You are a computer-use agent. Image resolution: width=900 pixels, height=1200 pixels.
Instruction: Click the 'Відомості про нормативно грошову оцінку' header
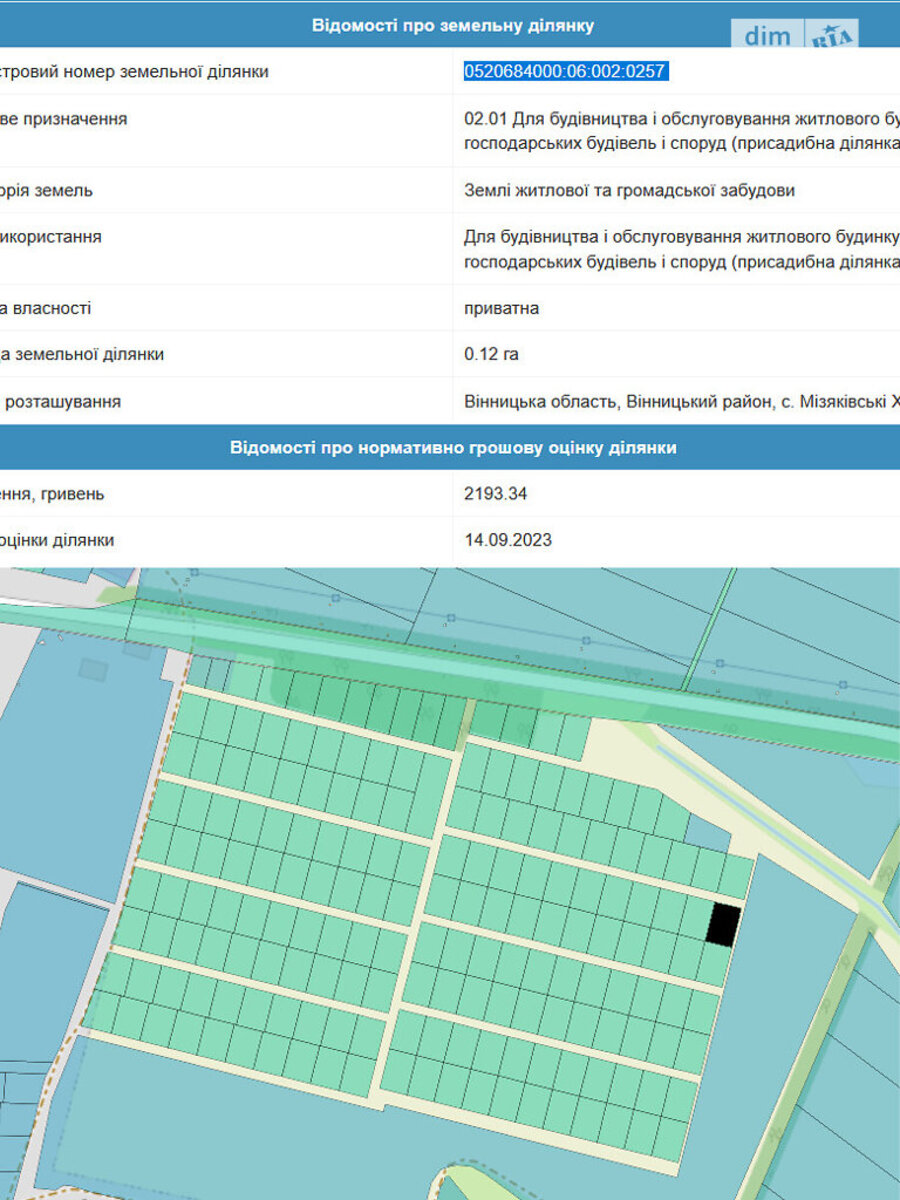click(452, 448)
